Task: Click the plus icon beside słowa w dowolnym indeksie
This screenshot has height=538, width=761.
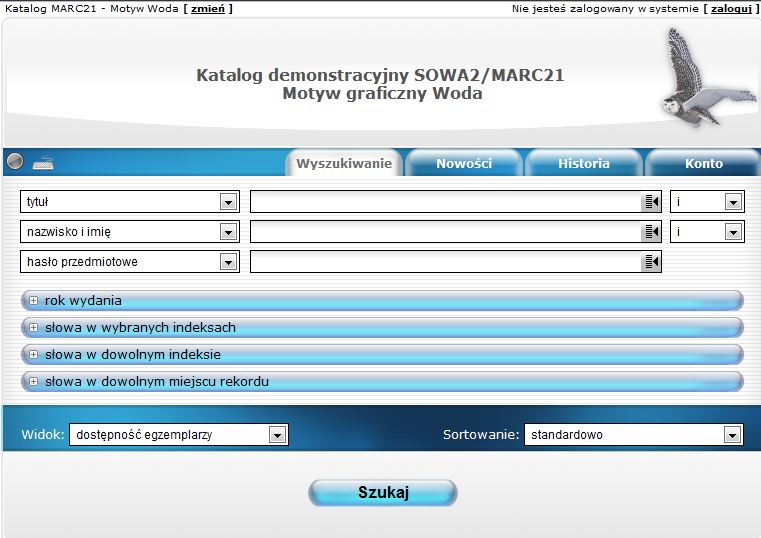Action: 33,354
